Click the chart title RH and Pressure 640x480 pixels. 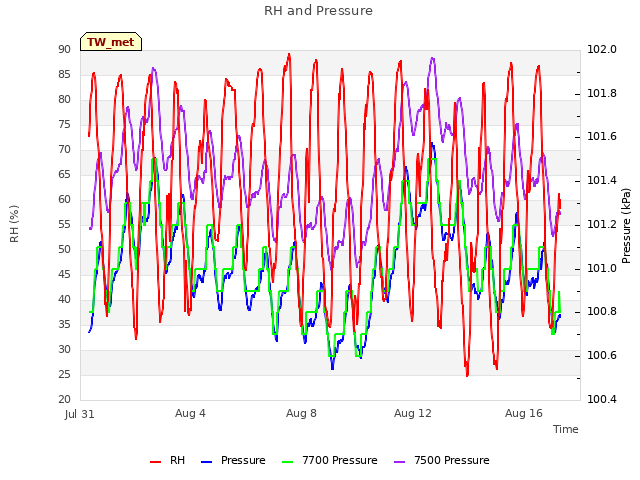tap(318, 11)
